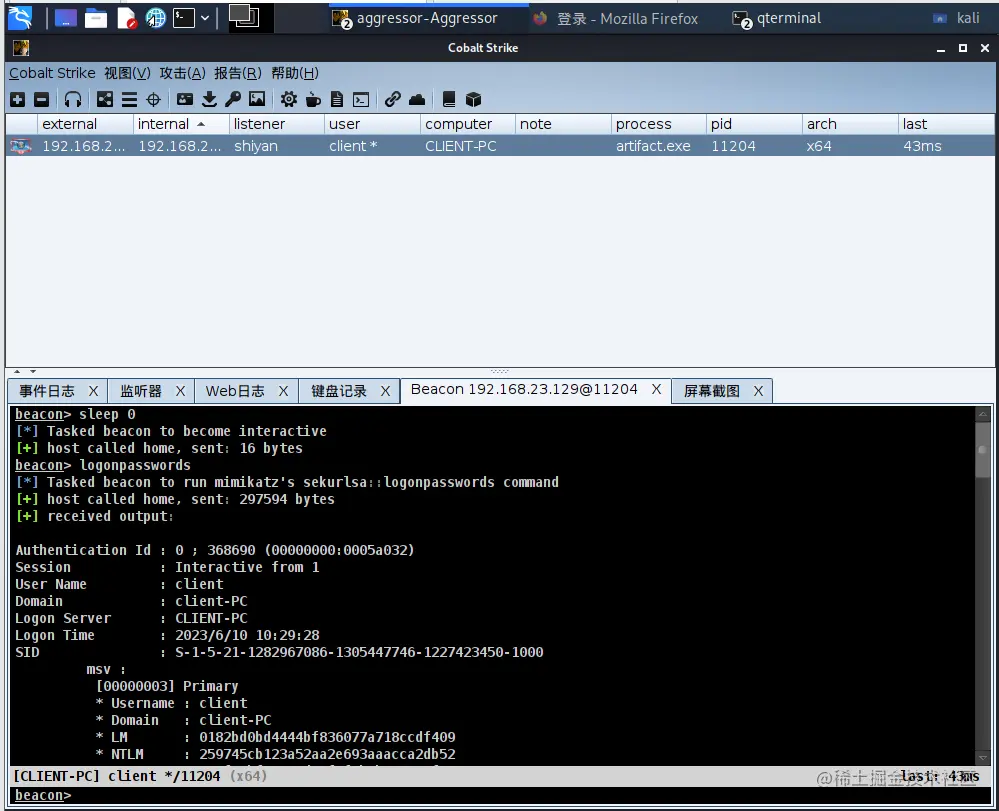Show desktop via the purple panel icon
Screen dimensions: 999x811
click(66, 18)
